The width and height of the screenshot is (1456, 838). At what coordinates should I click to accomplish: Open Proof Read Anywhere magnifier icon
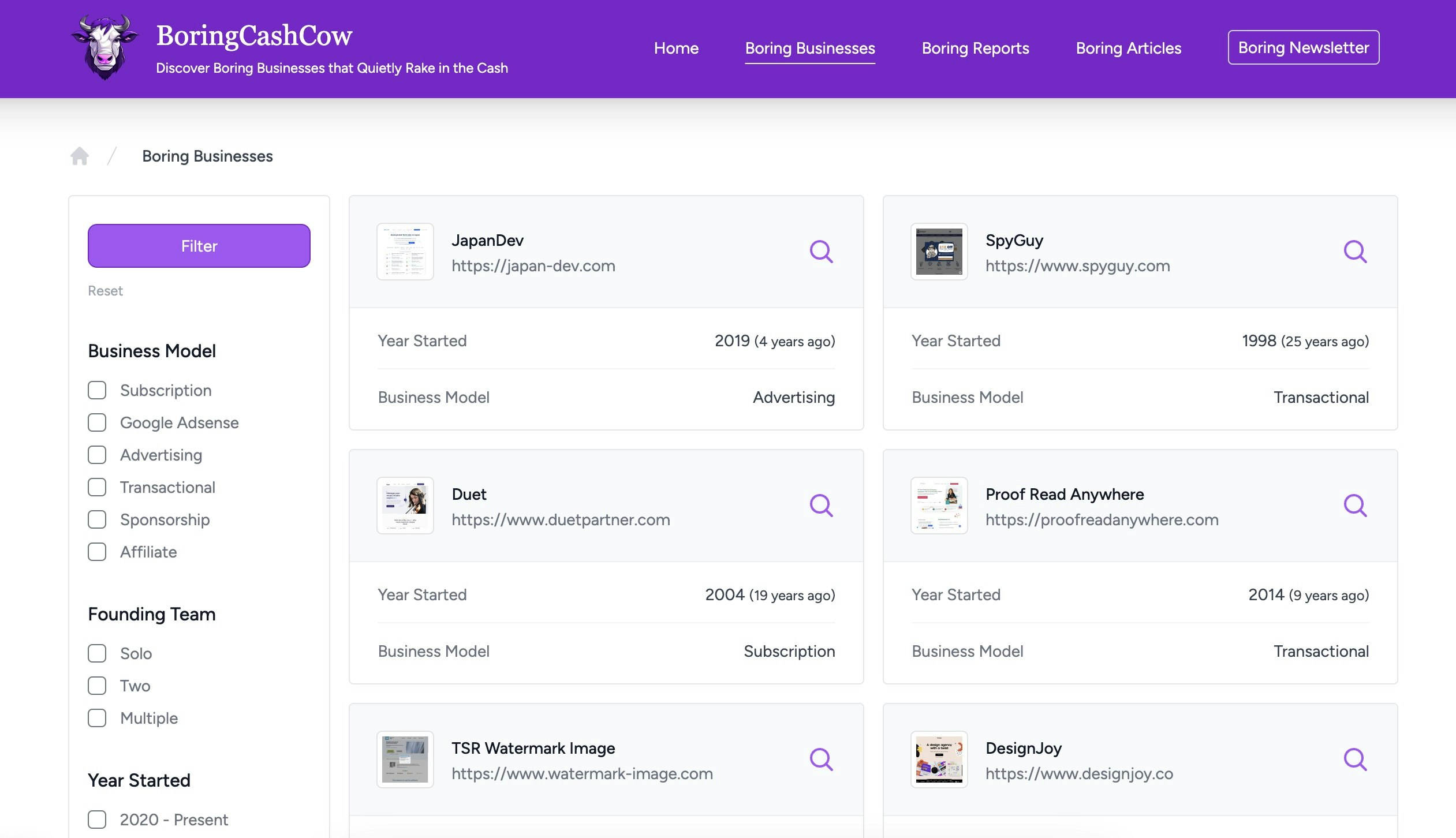tap(1355, 506)
